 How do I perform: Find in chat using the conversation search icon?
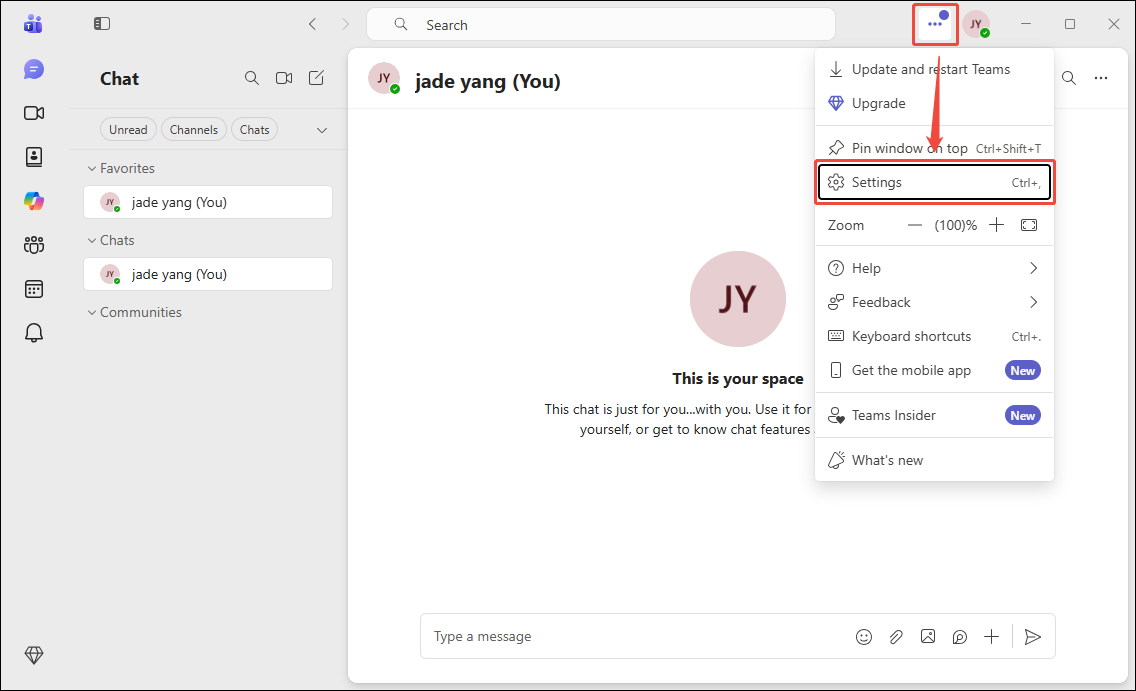1069,78
